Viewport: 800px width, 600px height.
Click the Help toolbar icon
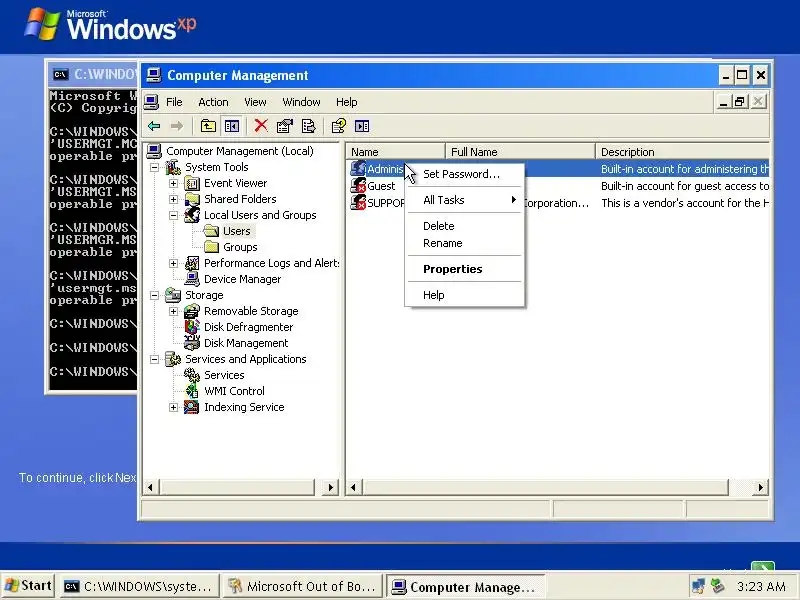coord(339,126)
